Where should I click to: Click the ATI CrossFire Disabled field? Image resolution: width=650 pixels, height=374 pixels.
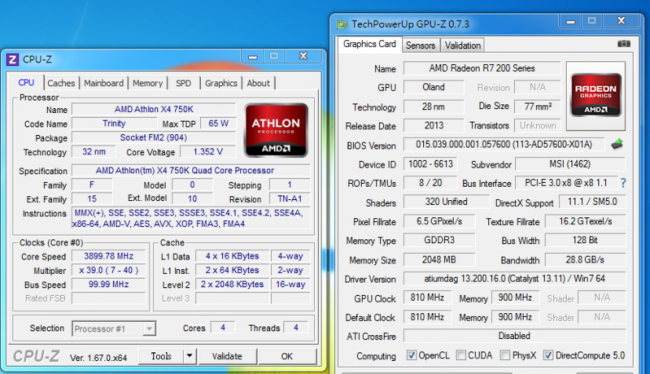(x=514, y=336)
